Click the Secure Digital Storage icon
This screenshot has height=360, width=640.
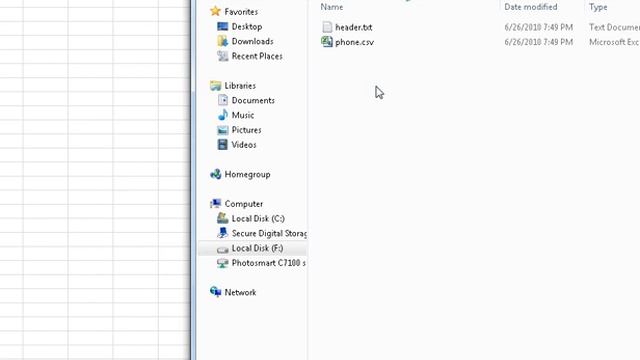coord(222,233)
